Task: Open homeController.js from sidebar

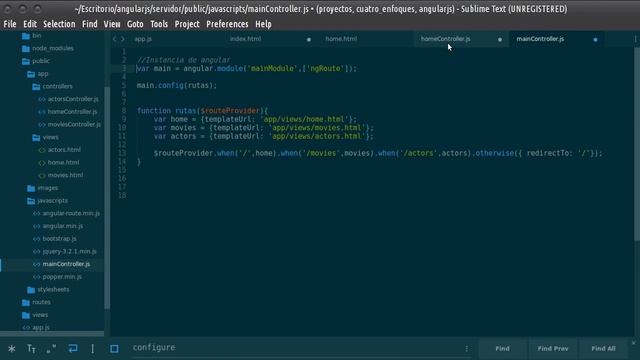Action: pyautogui.click(x=68, y=112)
